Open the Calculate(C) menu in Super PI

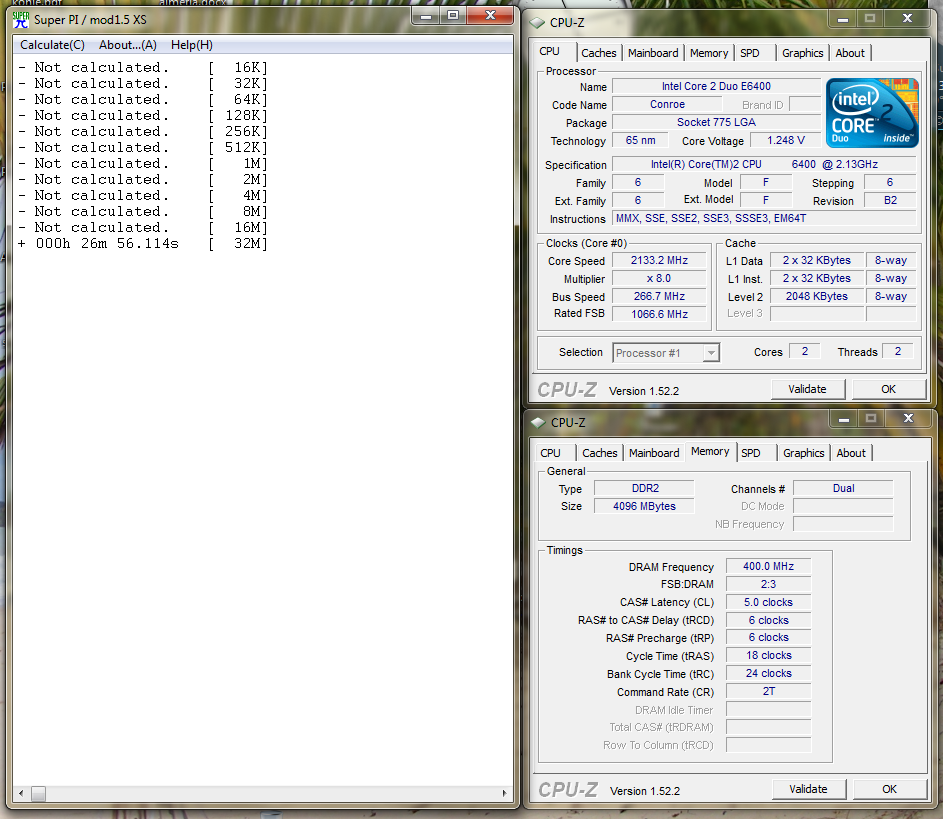pyautogui.click(x=52, y=45)
